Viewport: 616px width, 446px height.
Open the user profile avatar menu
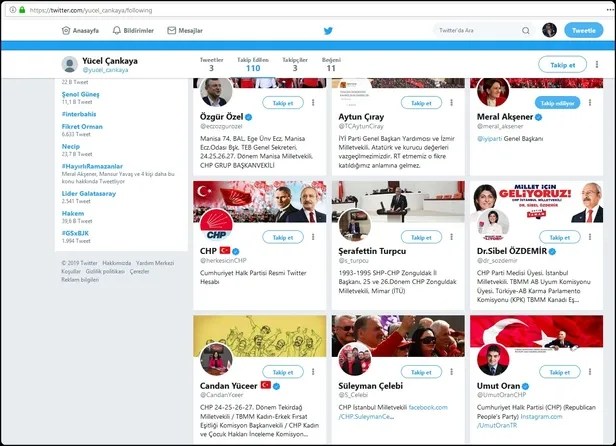coord(549,30)
